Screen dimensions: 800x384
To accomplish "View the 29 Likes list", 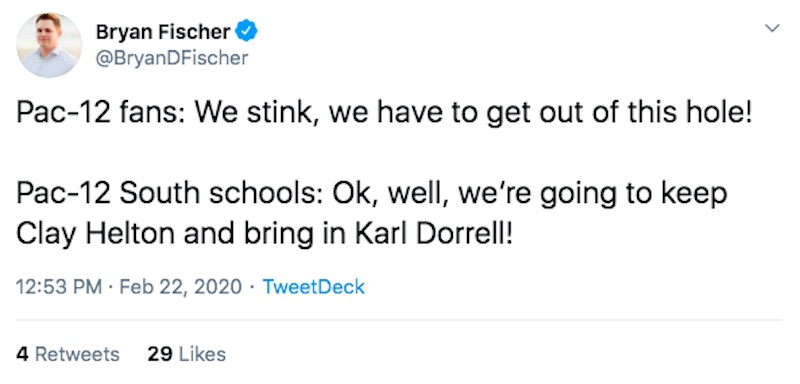I will pos(187,354).
